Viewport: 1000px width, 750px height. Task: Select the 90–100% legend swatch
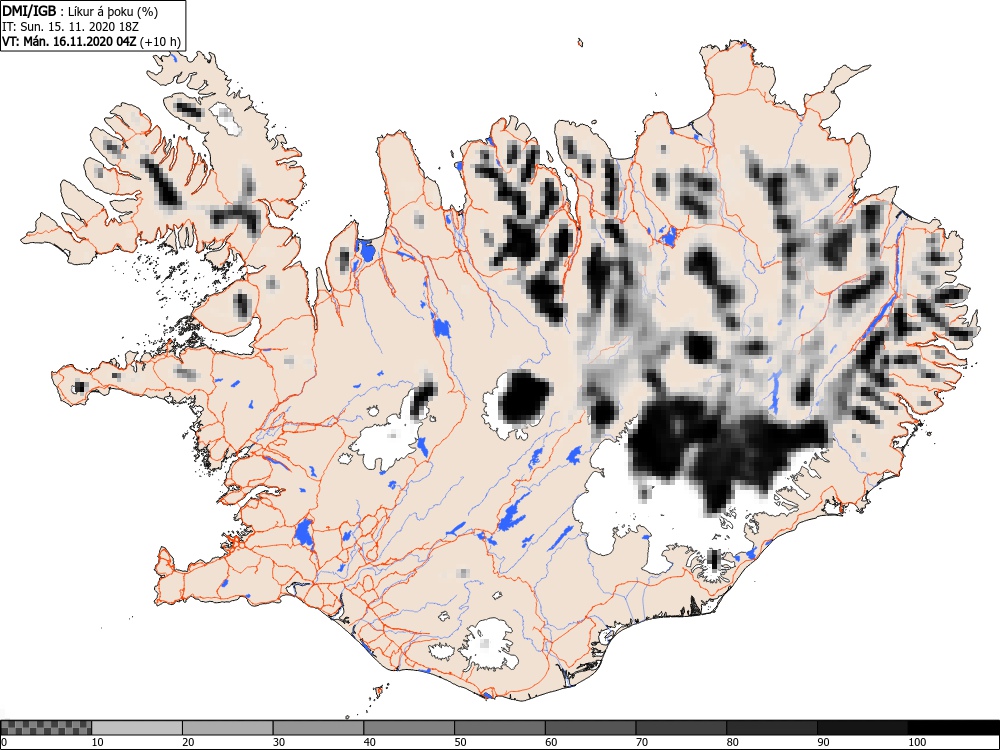pos(862,728)
